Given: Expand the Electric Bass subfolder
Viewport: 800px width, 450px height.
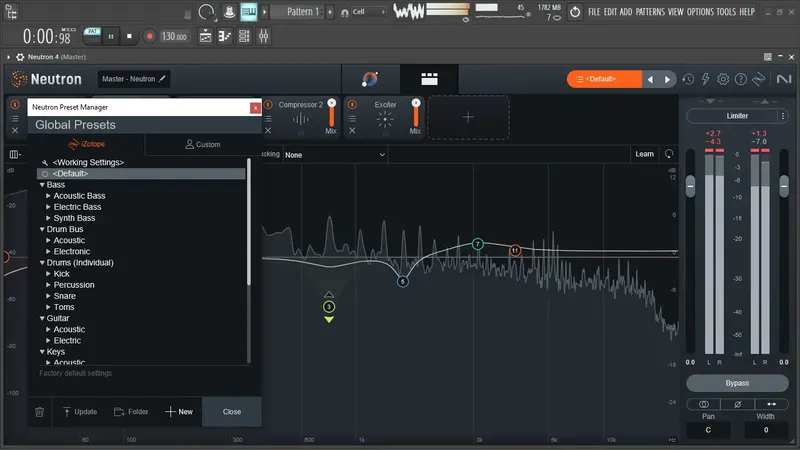Looking at the screenshot, I should (48, 207).
